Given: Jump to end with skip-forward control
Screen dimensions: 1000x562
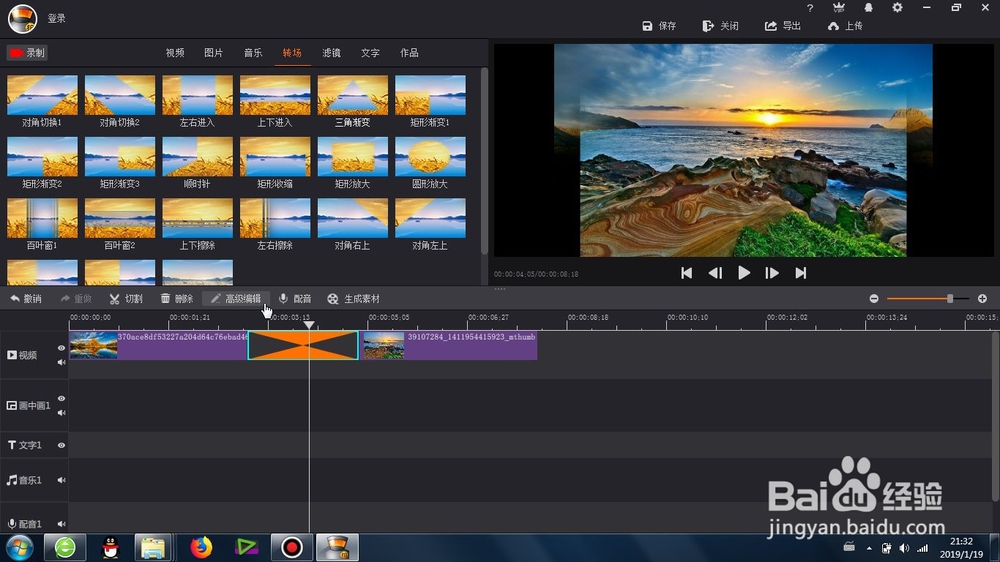Looking at the screenshot, I should click(x=800, y=273).
